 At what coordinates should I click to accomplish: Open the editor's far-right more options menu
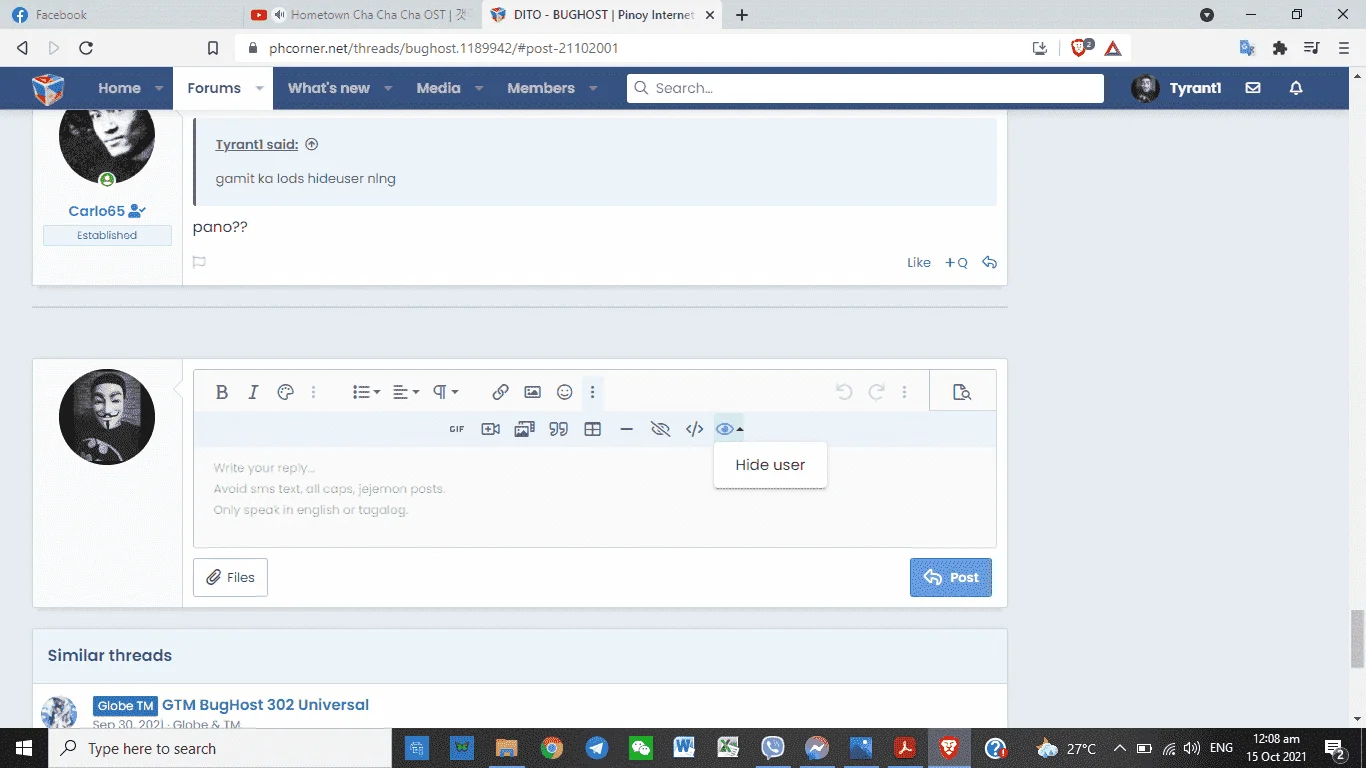[905, 392]
